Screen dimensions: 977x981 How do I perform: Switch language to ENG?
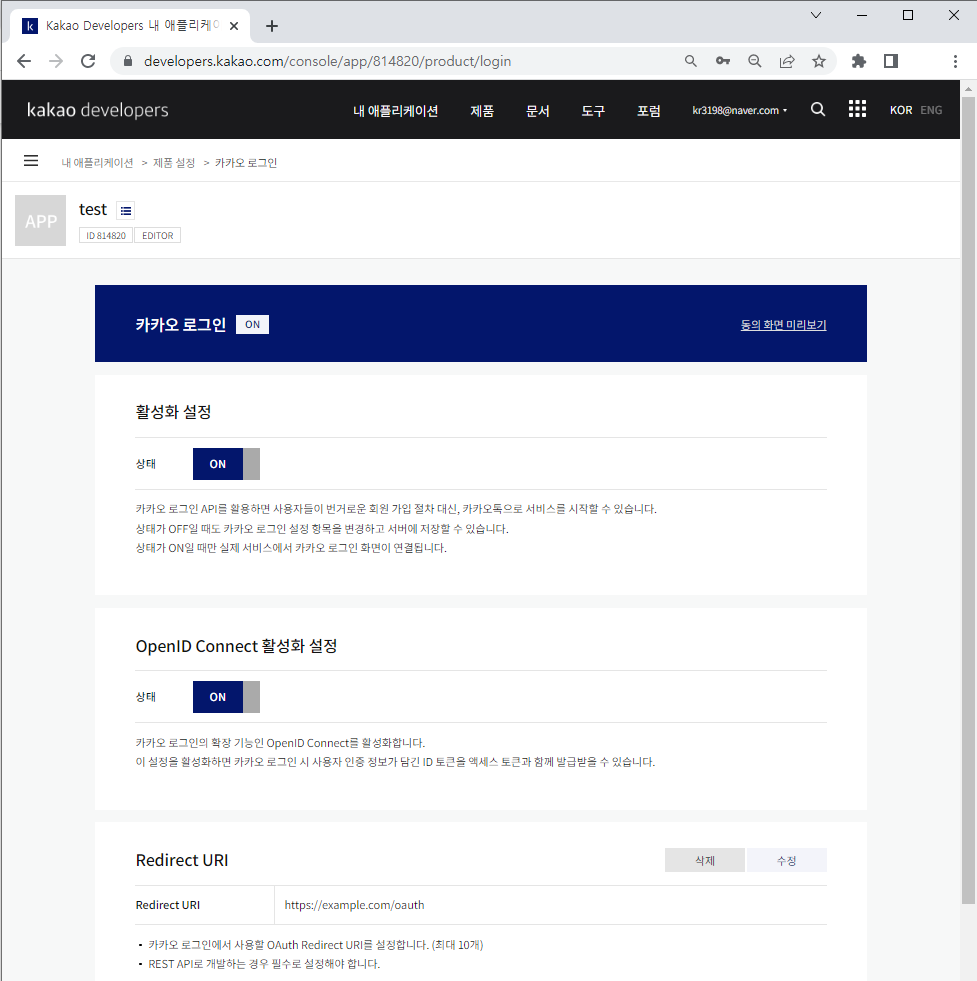931,110
